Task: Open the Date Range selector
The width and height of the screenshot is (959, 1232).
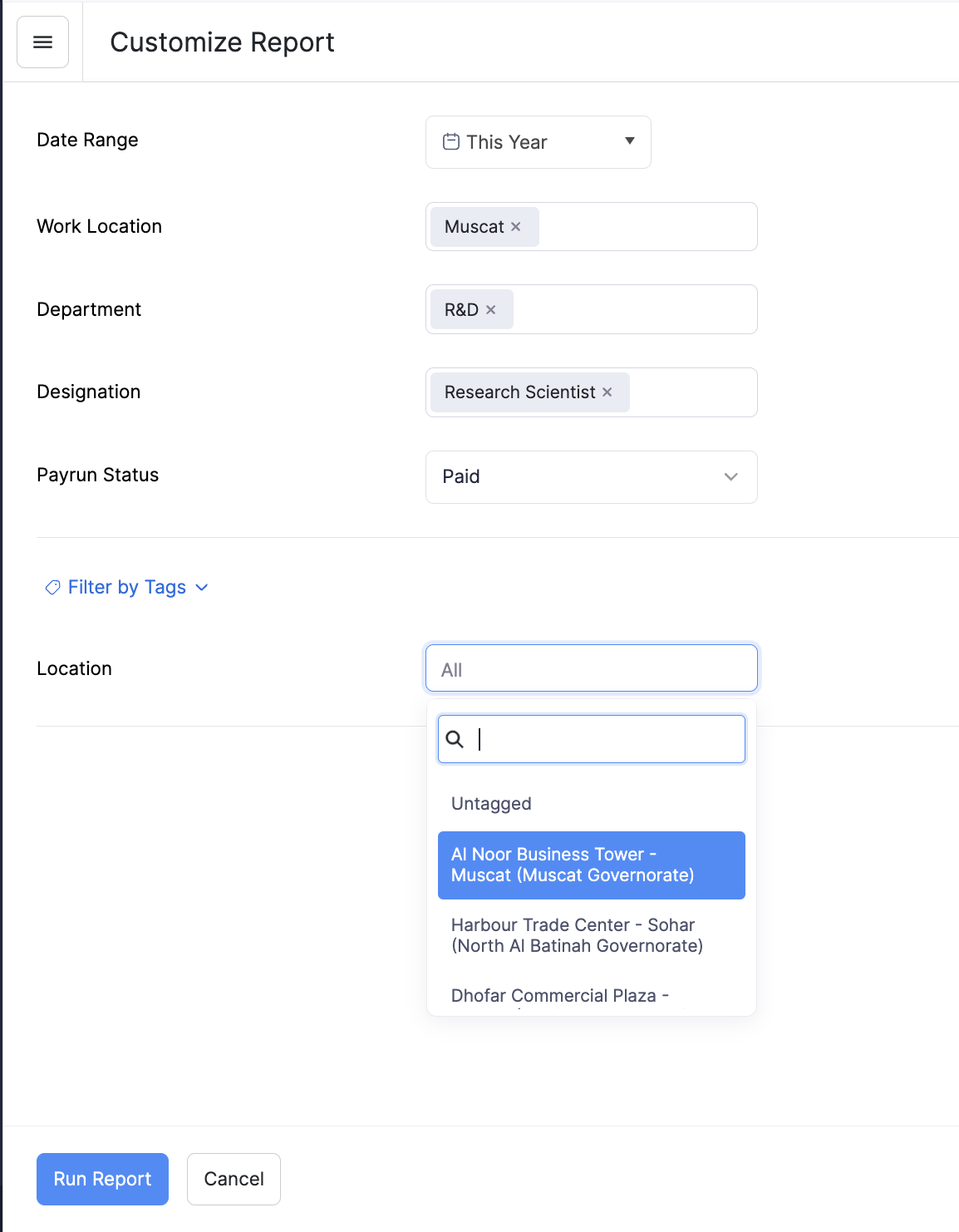Action: point(537,141)
